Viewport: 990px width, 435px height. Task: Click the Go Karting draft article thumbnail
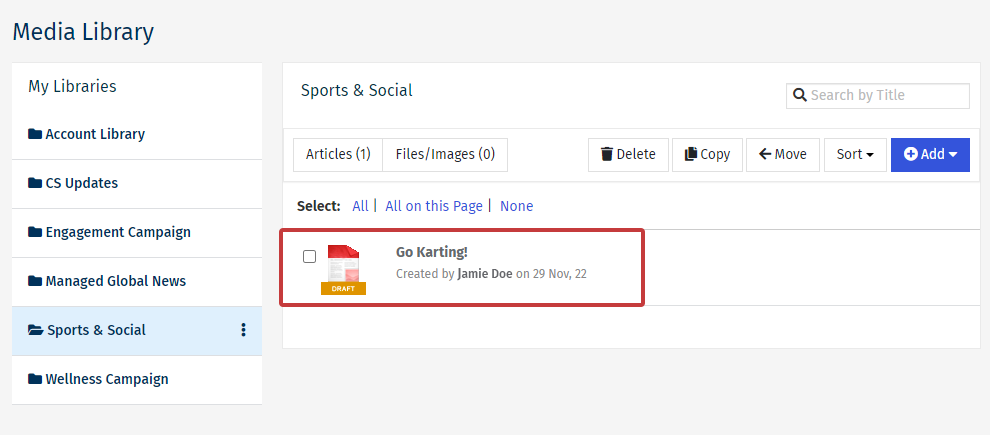343,269
